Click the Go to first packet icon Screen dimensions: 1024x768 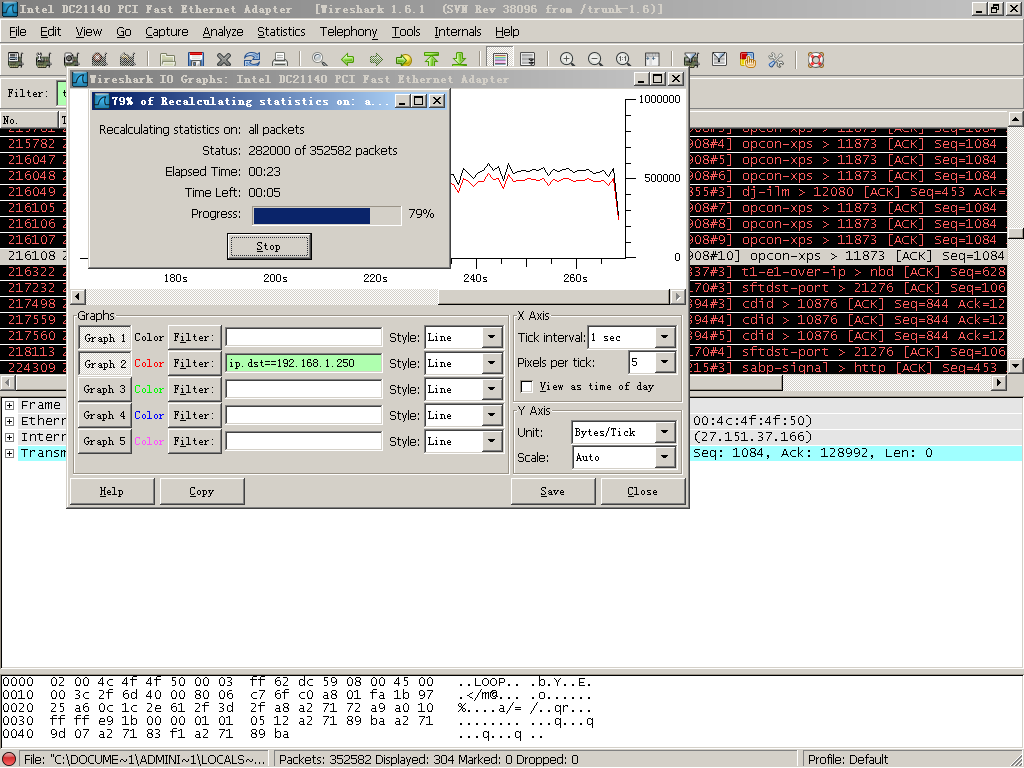click(x=432, y=60)
